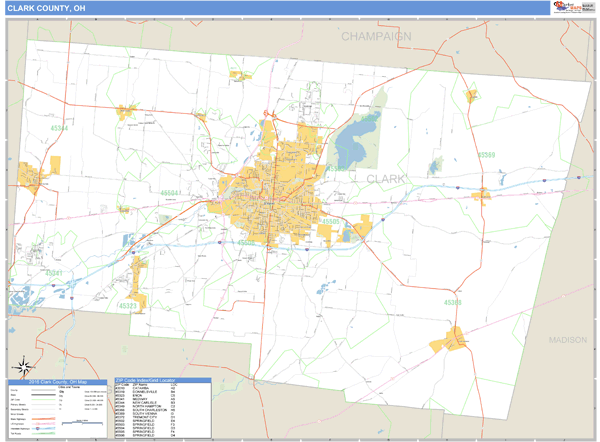Click the gray logo at far top right
600x442 pixels.
point(588,8)
